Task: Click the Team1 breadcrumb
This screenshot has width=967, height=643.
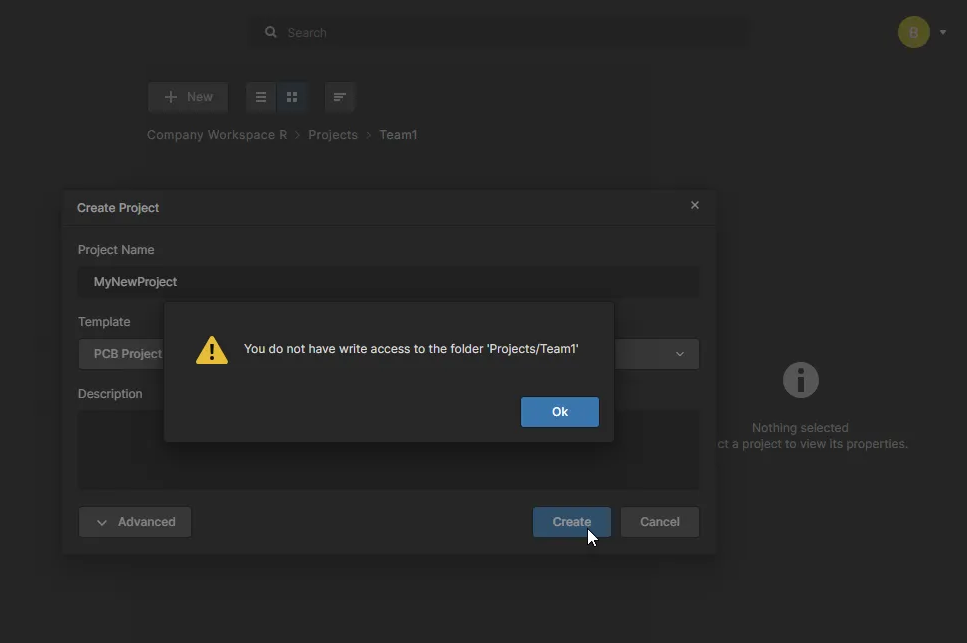Action: (x=398, y=134)
